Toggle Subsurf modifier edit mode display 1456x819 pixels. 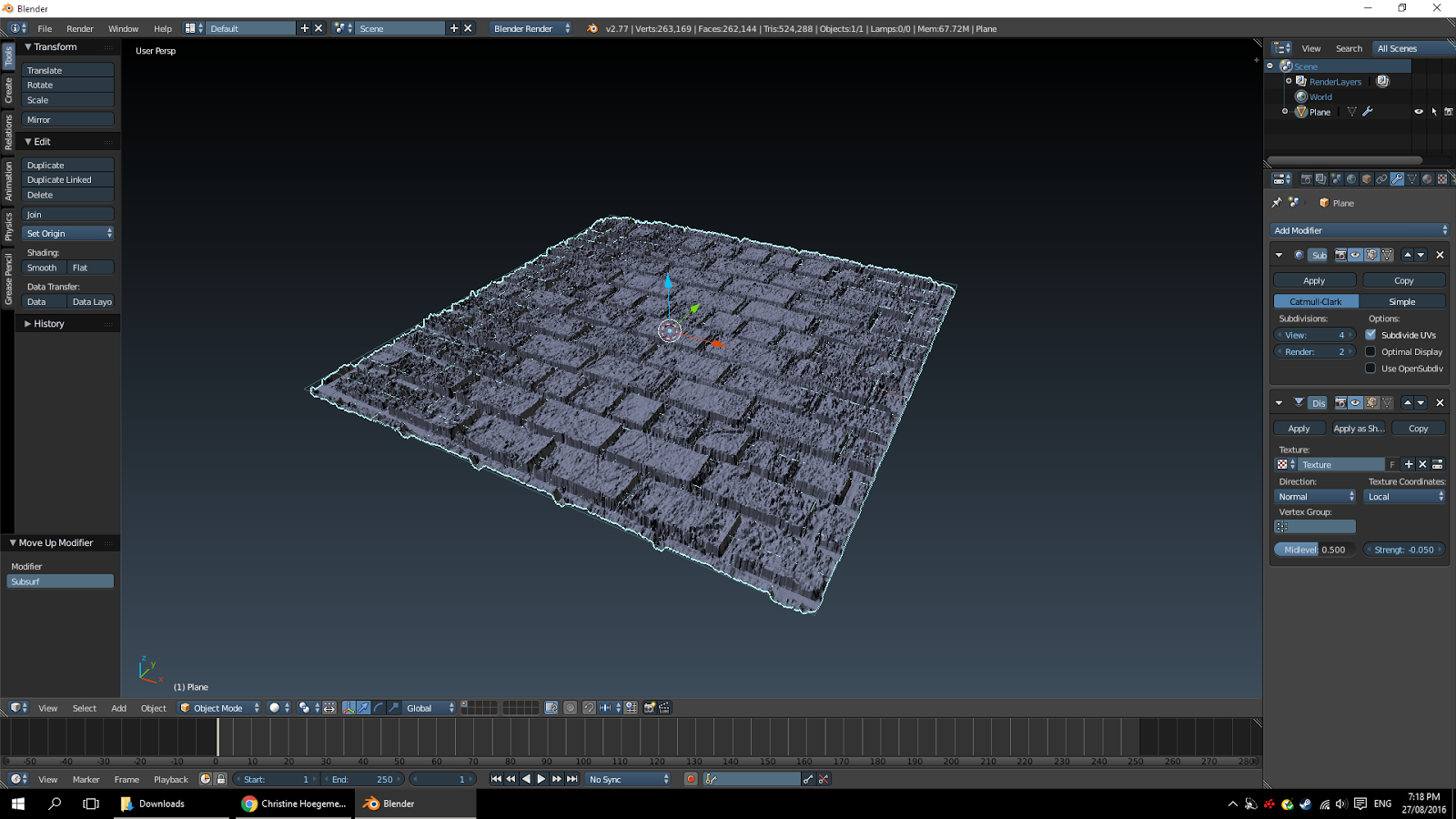point(1371,255)
